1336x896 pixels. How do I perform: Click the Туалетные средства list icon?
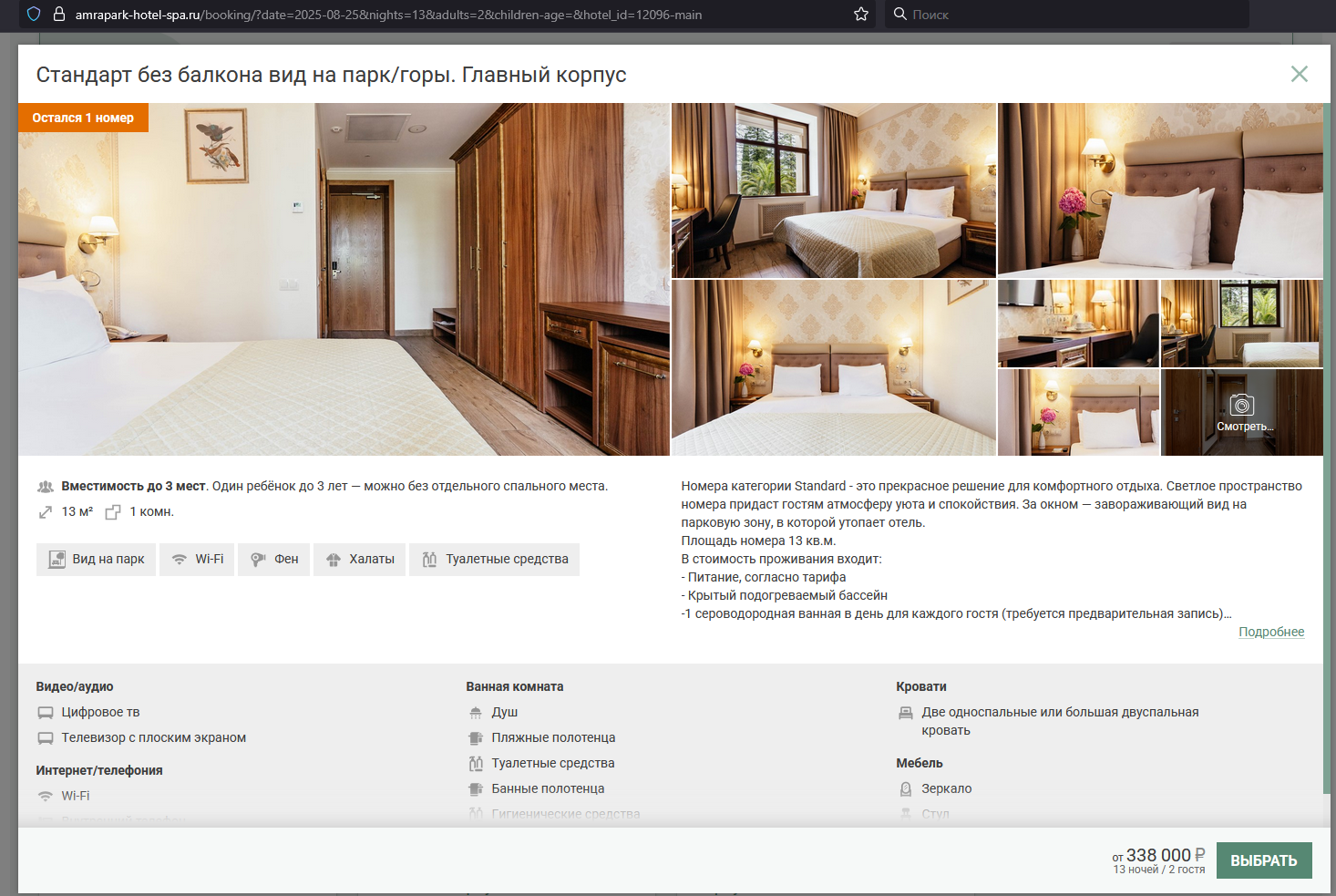tap(476, 764)
